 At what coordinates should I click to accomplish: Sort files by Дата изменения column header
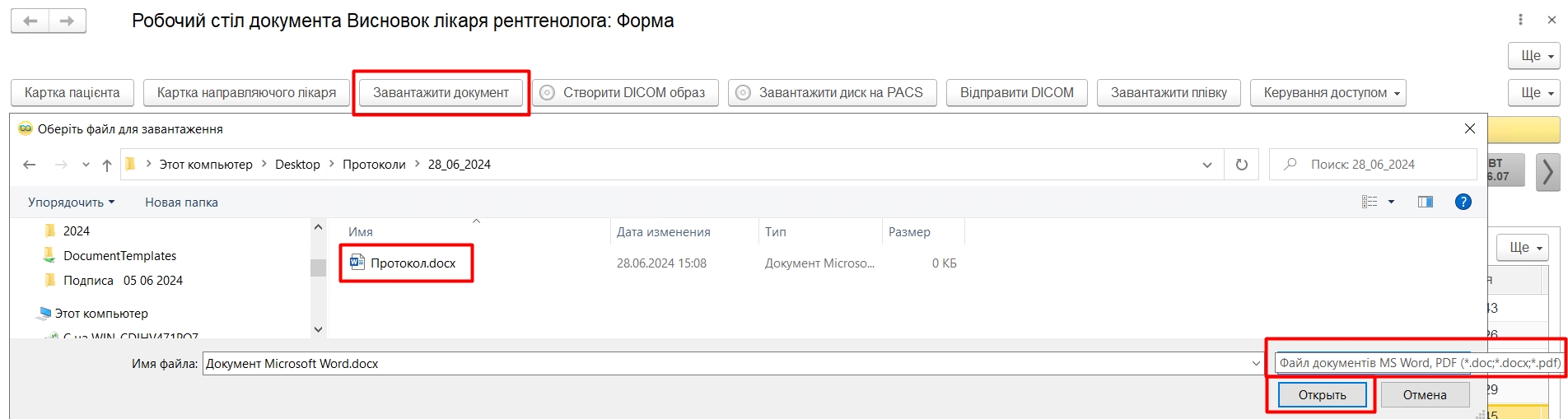tap(663, 232)
